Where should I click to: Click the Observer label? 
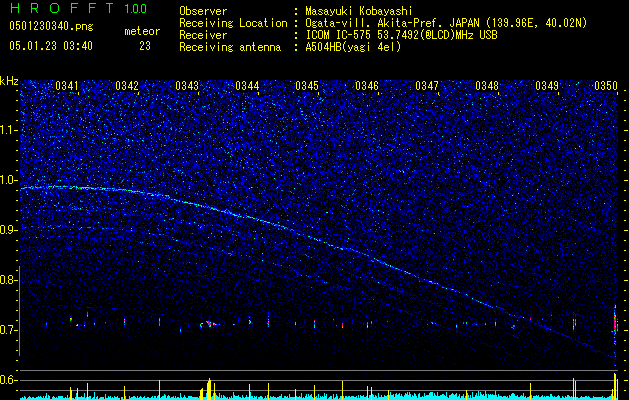pos(203,11)
